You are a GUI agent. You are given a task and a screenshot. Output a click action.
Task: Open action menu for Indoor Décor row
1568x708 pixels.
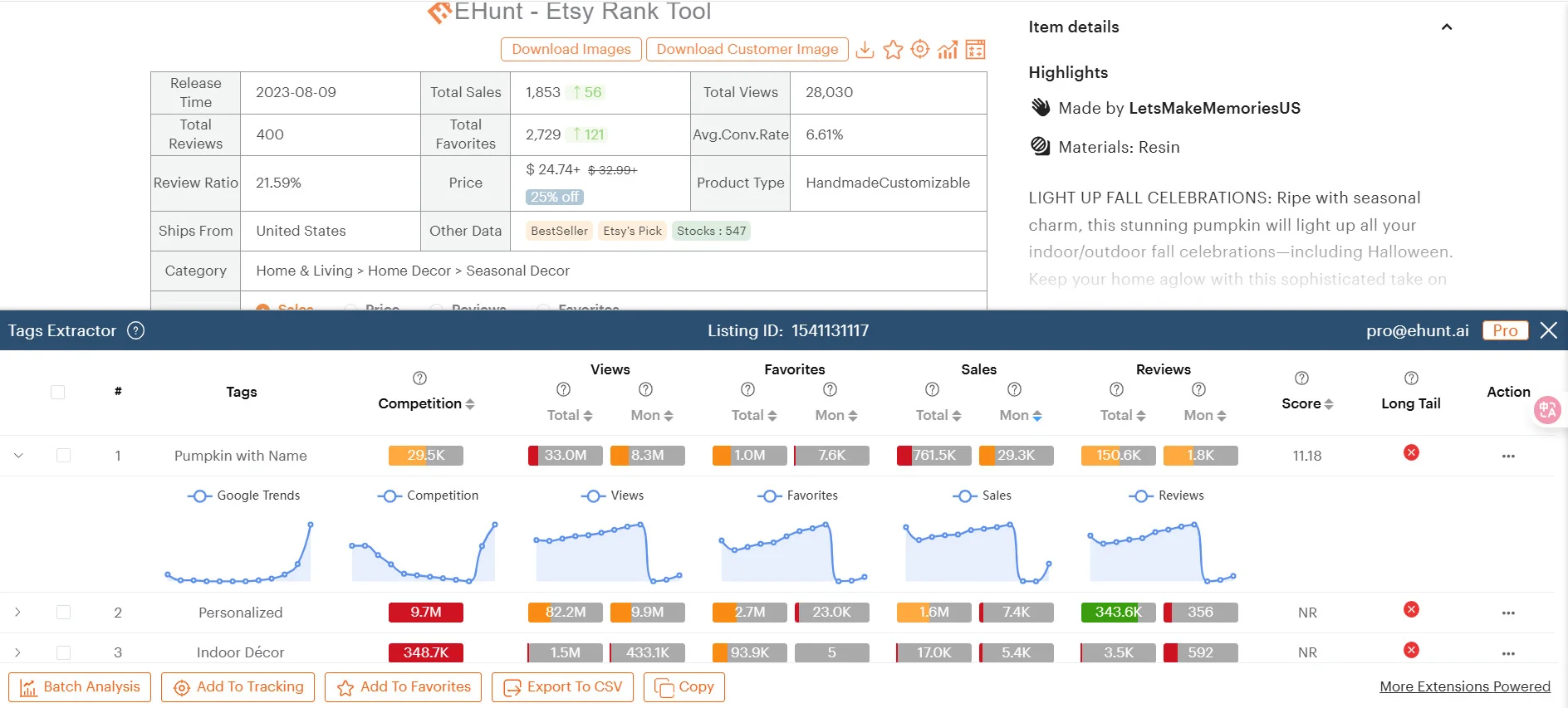1509,653
